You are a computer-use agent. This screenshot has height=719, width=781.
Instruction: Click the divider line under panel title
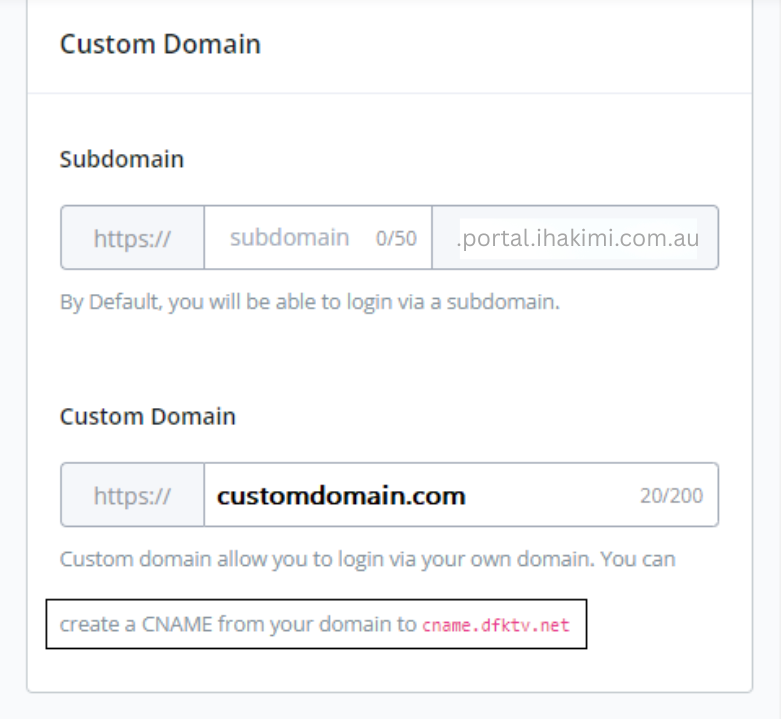click(x=390, y=93)
